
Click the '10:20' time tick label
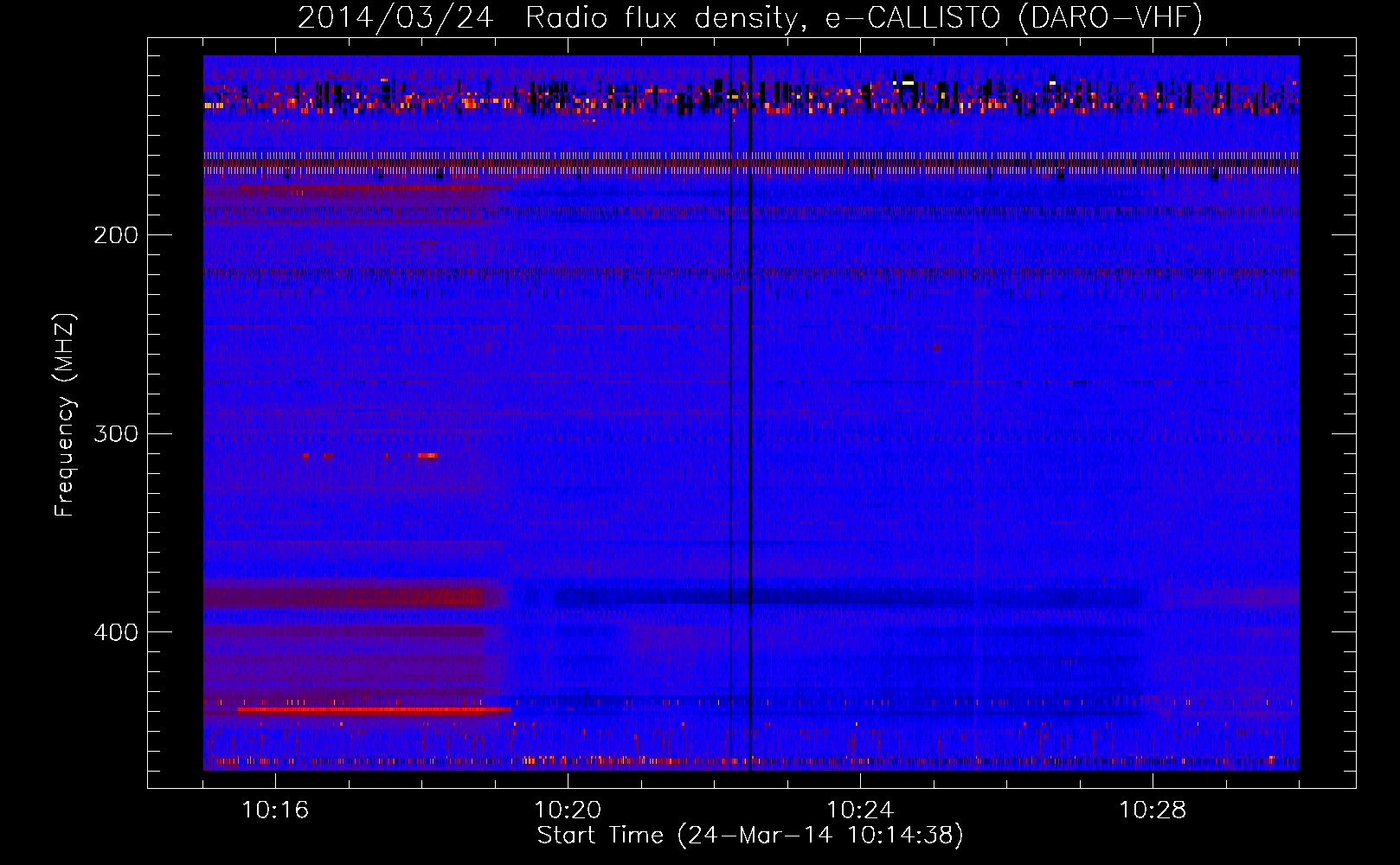(x=568, y=811)
